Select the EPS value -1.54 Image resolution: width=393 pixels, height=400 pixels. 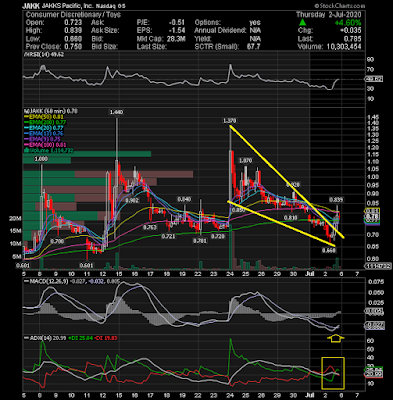coord(177,31)
